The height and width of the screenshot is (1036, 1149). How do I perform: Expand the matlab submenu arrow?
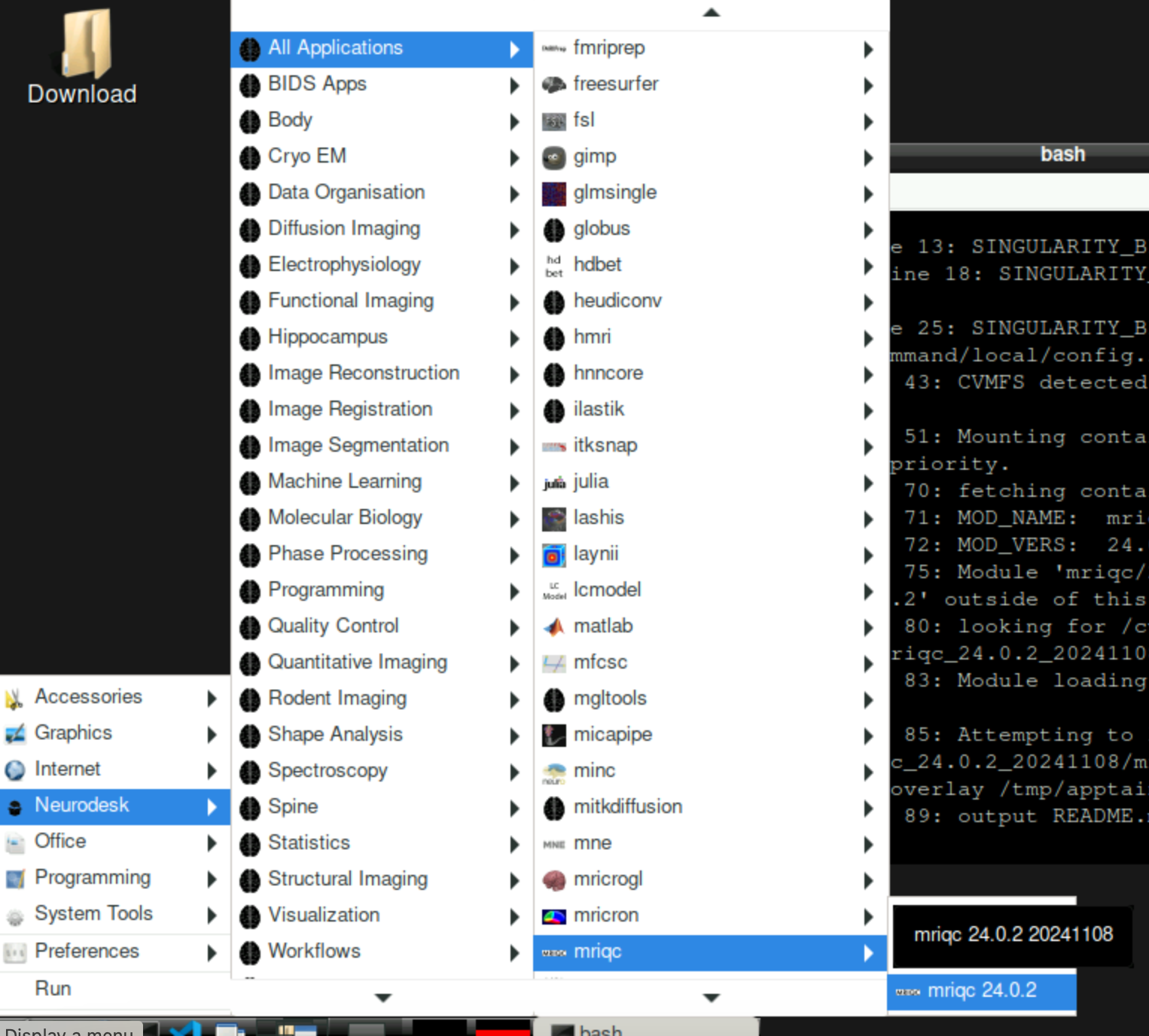click(868, 627)
